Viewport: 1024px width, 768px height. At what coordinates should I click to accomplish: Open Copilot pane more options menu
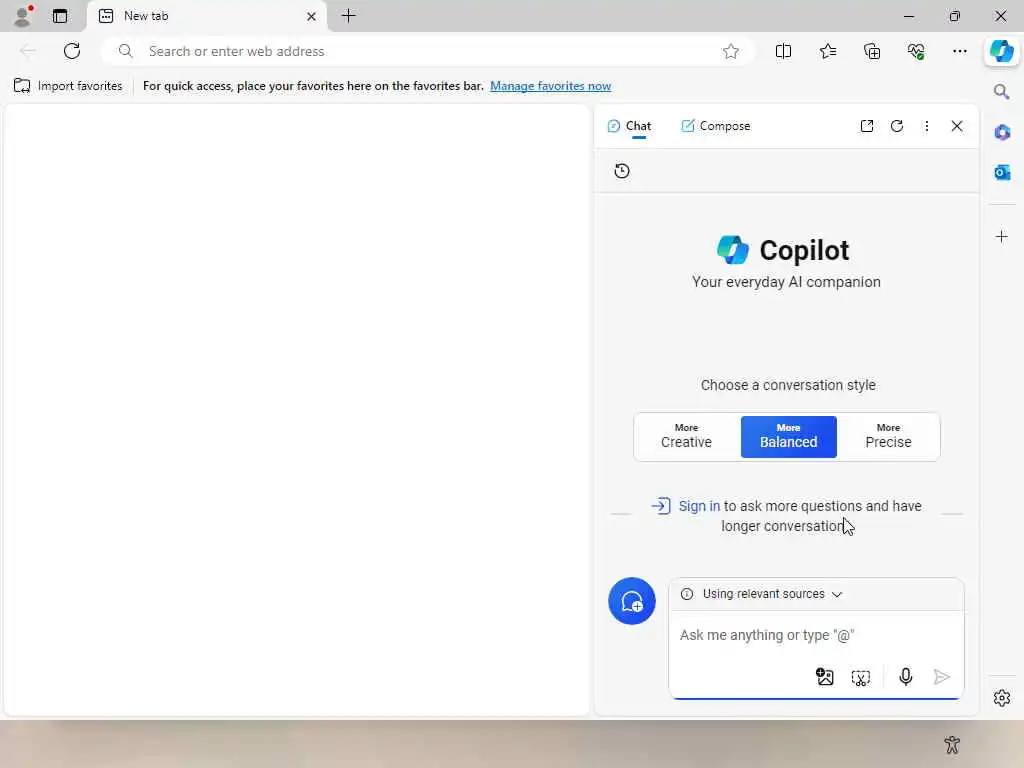[x=927, y=126]
